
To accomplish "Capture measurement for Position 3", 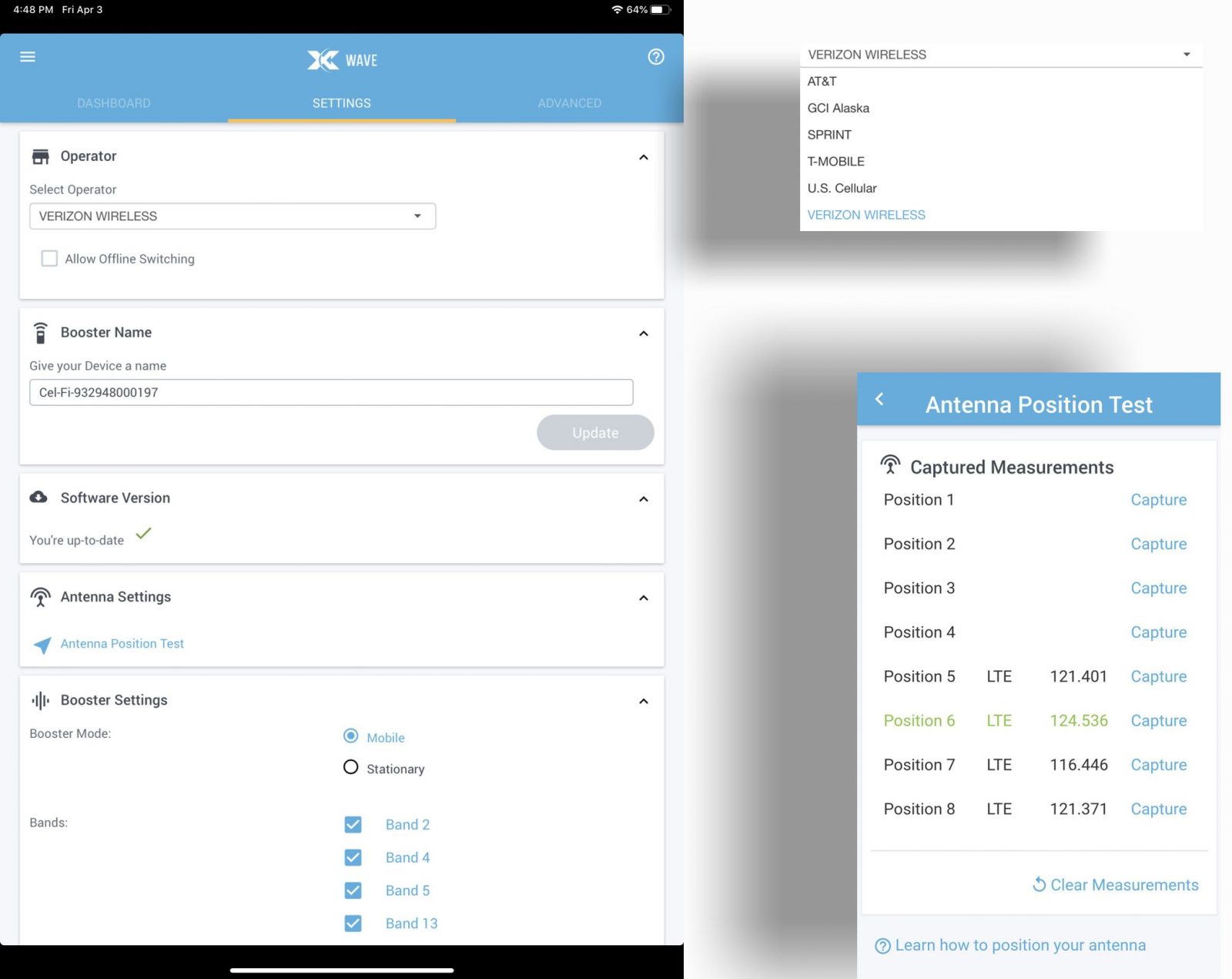I will (x=1158, y=588).
